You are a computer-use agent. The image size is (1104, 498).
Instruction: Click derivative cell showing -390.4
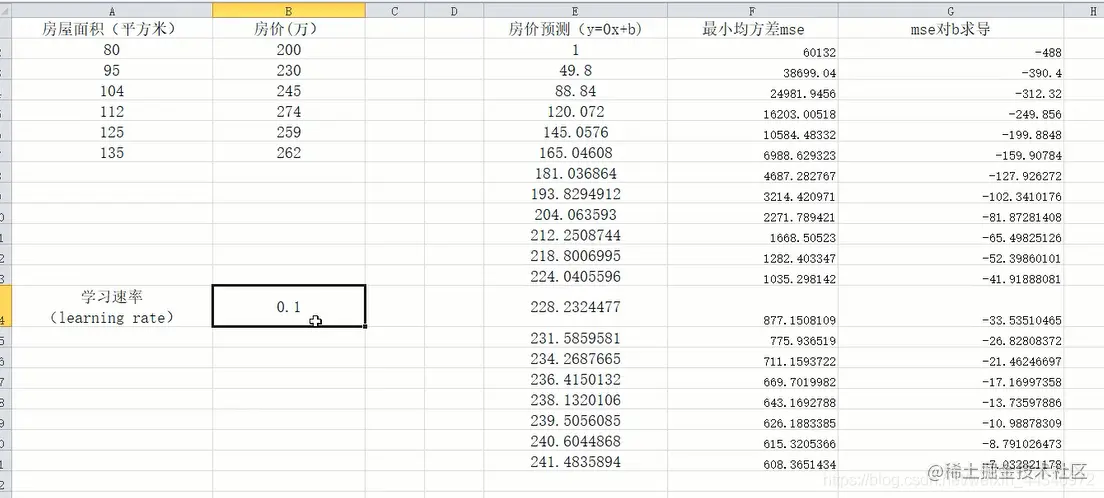[x=951, y=70]
